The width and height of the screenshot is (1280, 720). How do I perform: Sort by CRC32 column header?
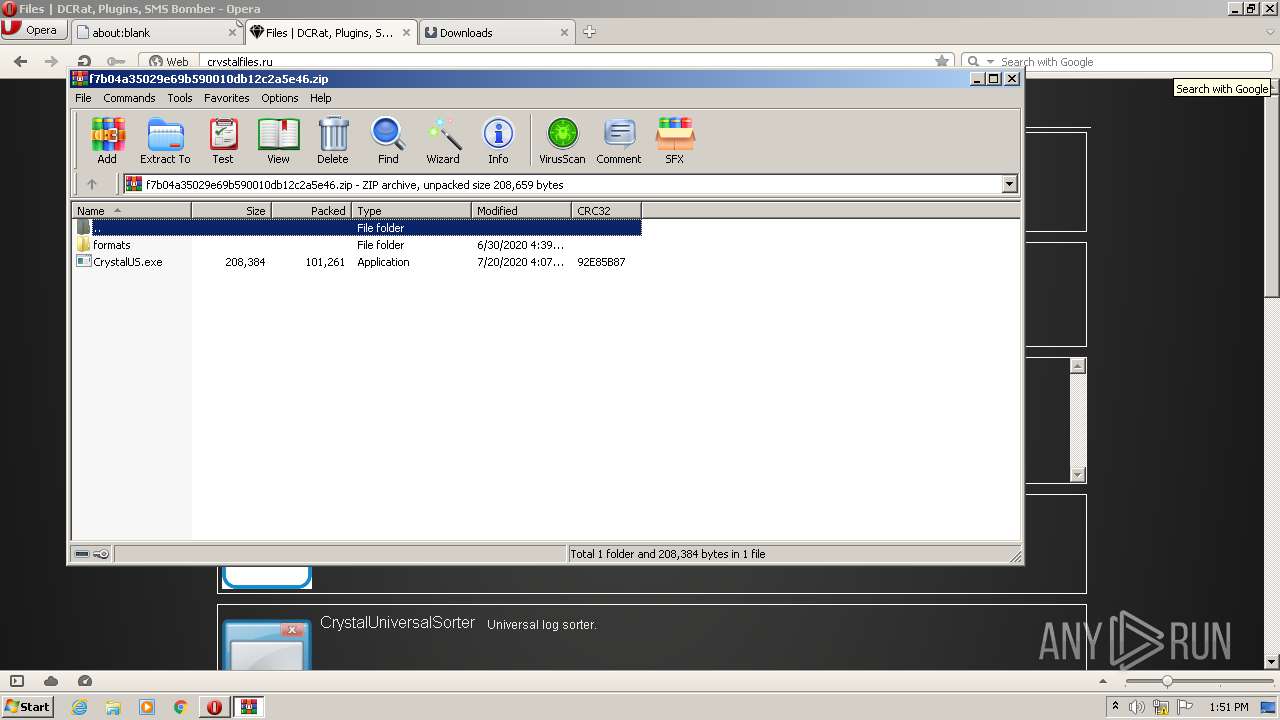tap(606, 210)
